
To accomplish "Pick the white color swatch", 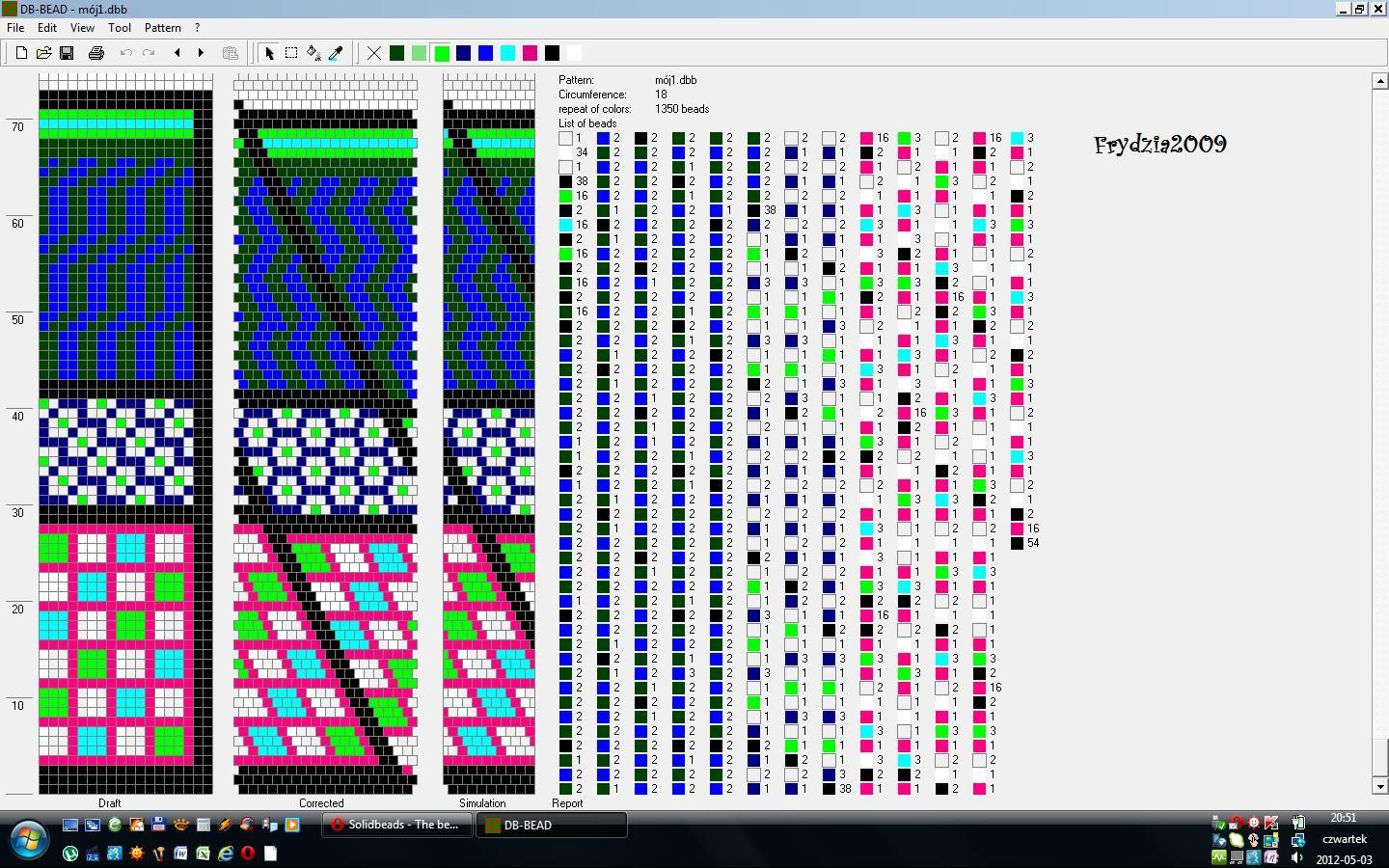I will [575, 53].
